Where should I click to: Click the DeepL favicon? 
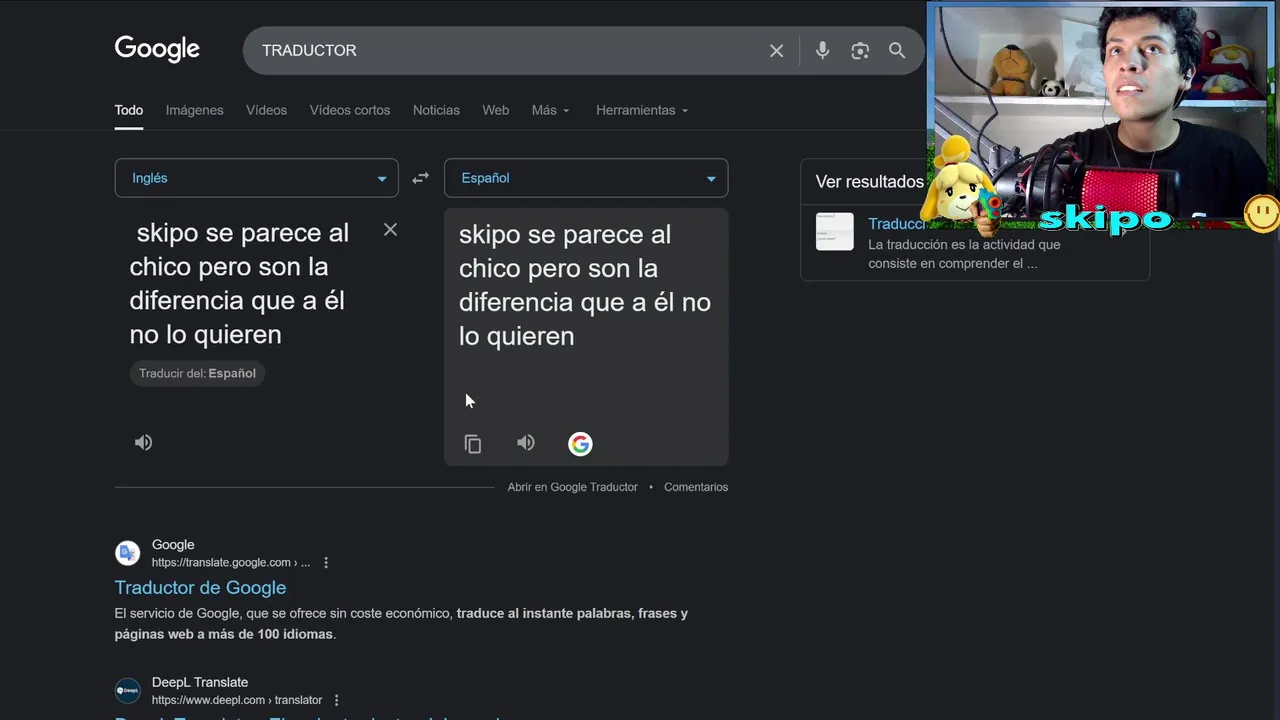click(128, 690)
